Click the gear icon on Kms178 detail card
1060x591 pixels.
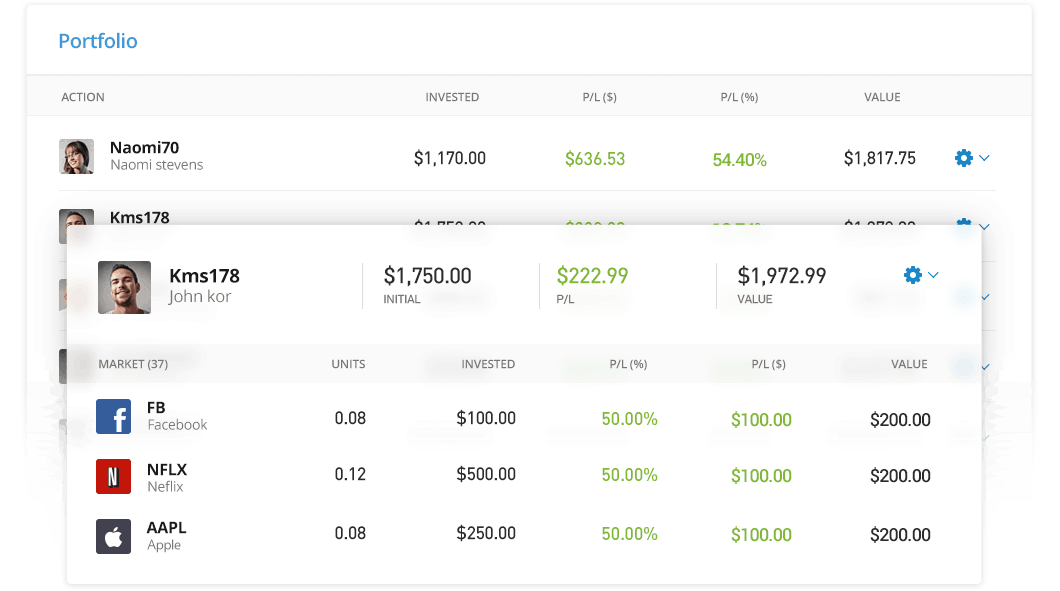pos(912,275)
